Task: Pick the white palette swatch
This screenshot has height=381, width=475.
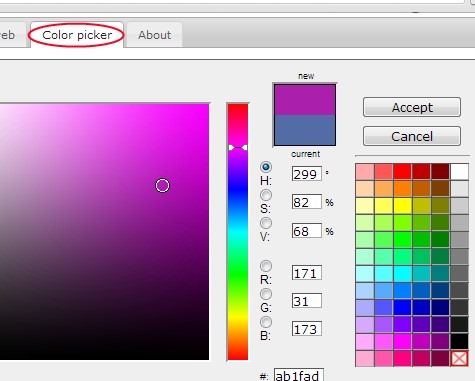Action: [459, 172]
